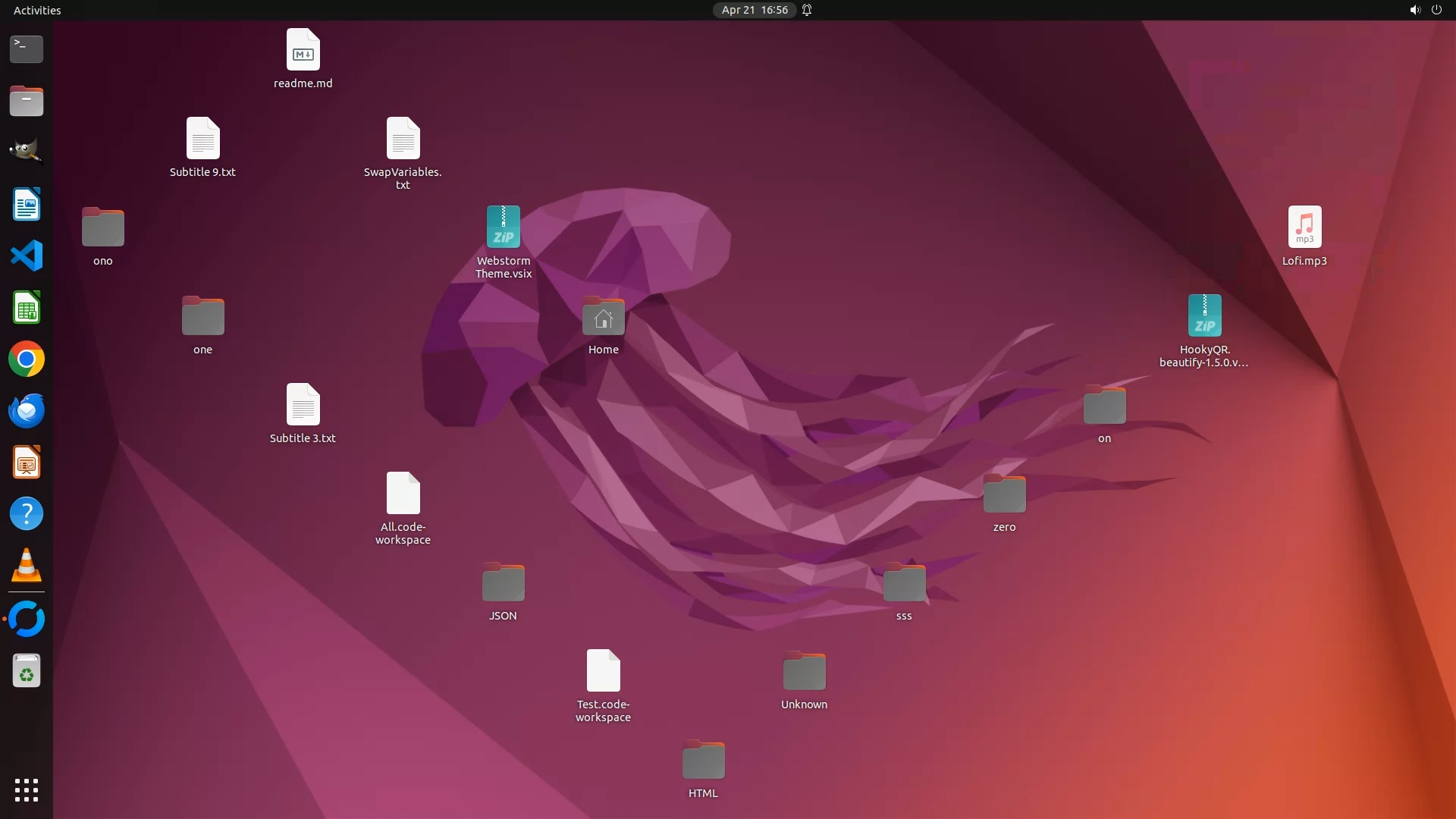Click the Show Applications grid button

[27, 789]
